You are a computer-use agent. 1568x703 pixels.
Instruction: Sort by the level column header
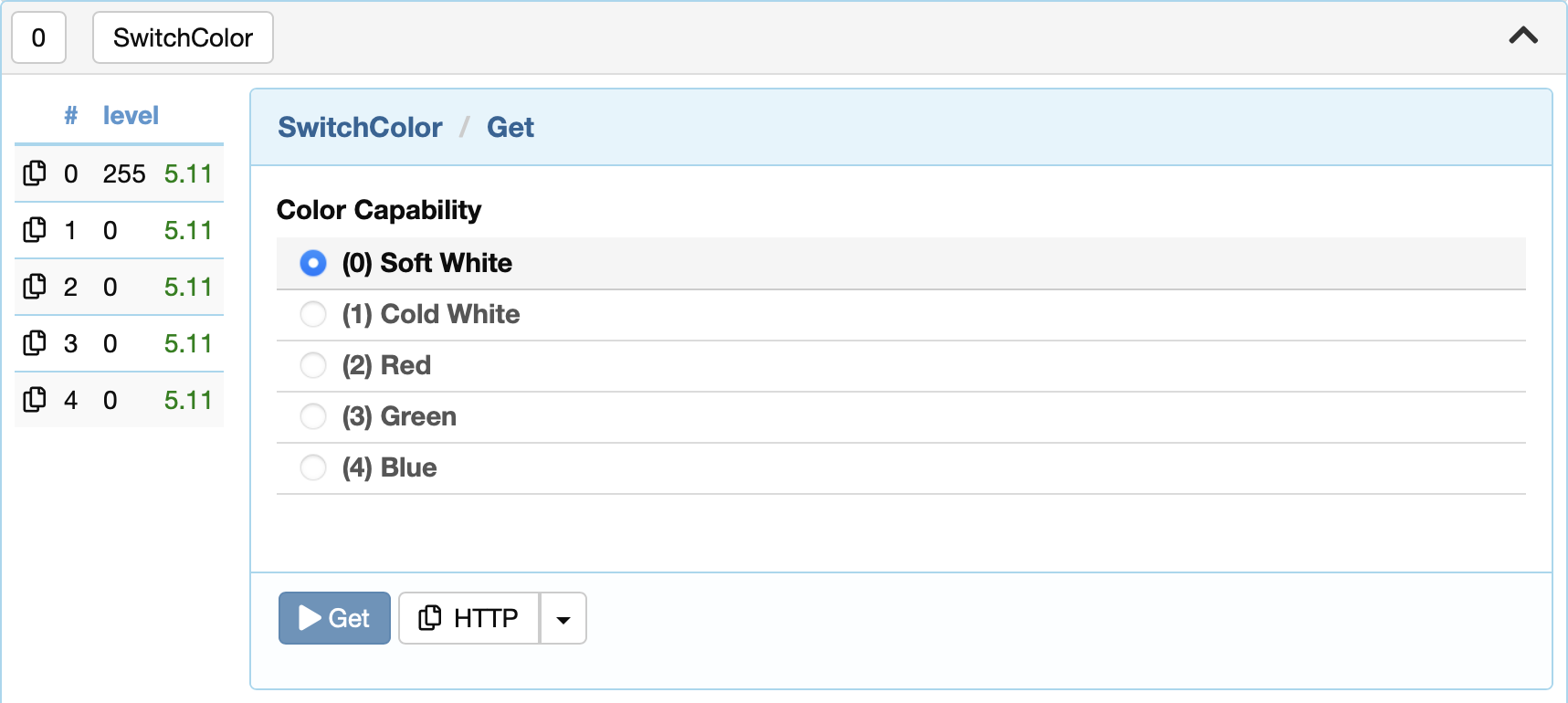coord(131,115)
